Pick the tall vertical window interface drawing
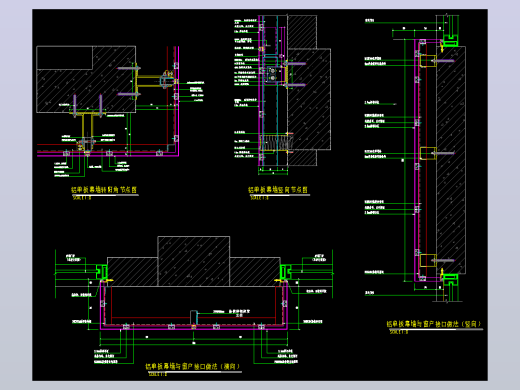The width and height of the screenshot is (520, 390). tap(415, 158)
